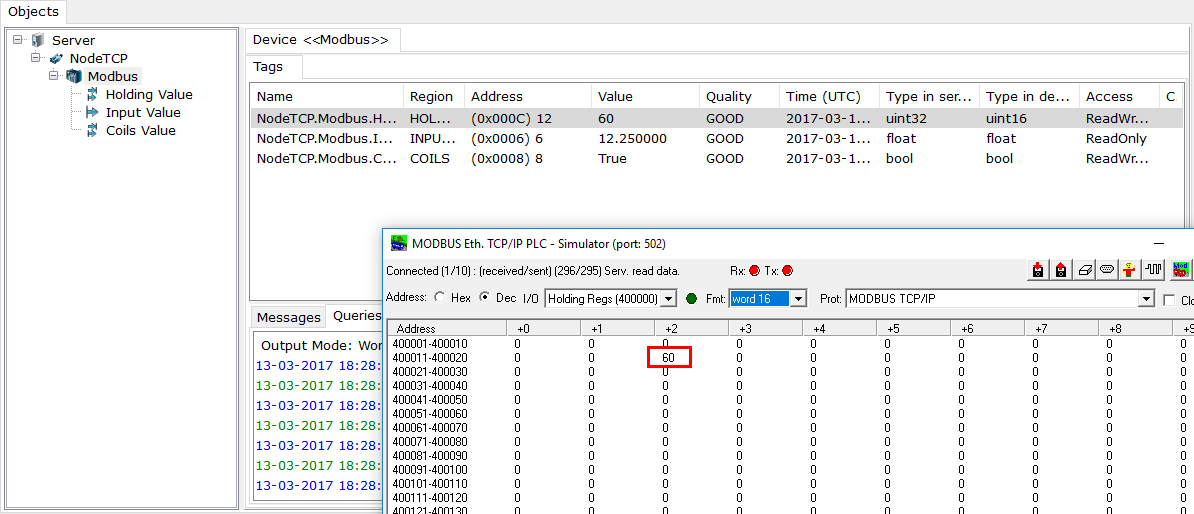Click the Server computer icon in tree
Image resolution: width=1194 pixels, height=514 pixels.
point(37,40)
